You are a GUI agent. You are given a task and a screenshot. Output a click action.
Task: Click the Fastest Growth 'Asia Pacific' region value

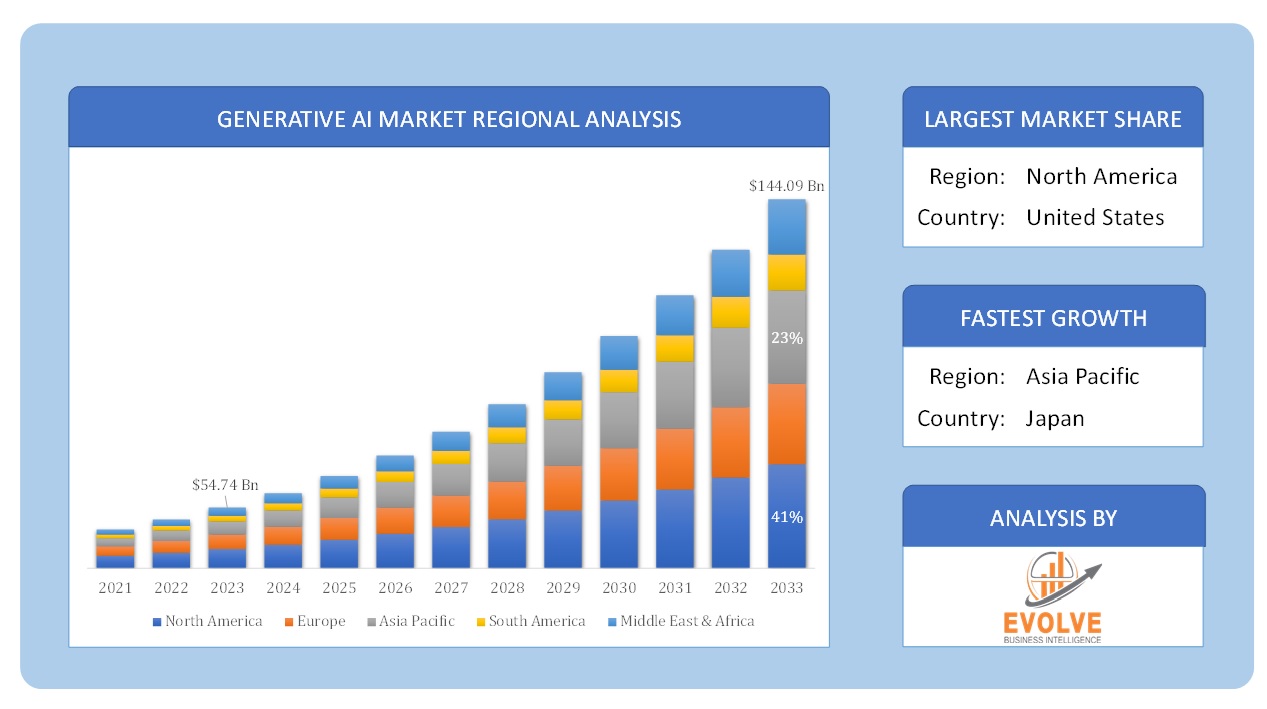[1083, 377]
